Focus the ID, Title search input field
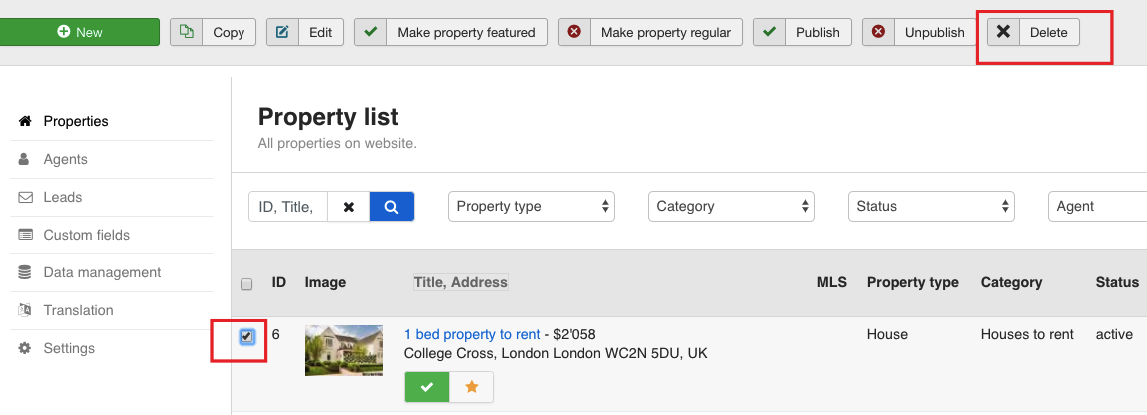Image resolution: width=1147 pixels, height=415 pixels. (288, 207)
